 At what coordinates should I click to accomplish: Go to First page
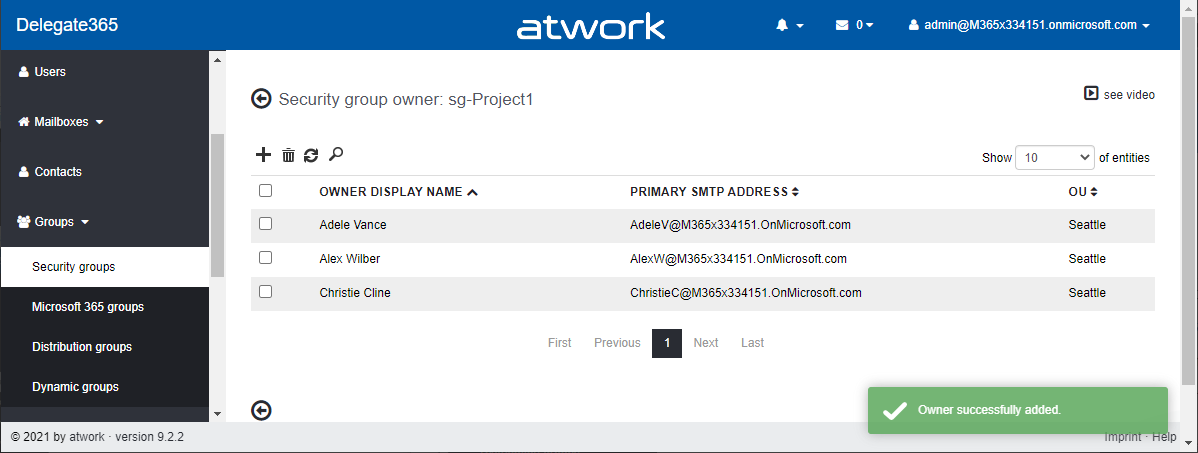coord(559,343)
